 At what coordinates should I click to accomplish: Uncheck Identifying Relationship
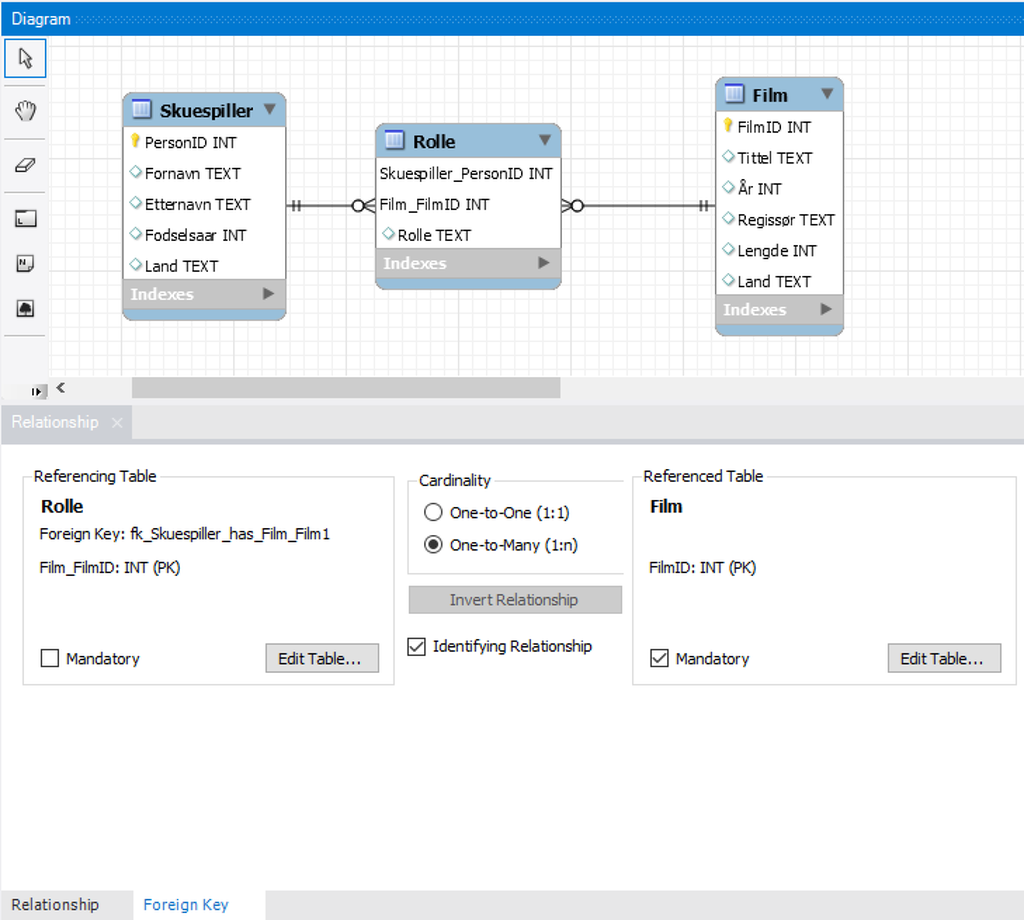(x=416, y=646)
